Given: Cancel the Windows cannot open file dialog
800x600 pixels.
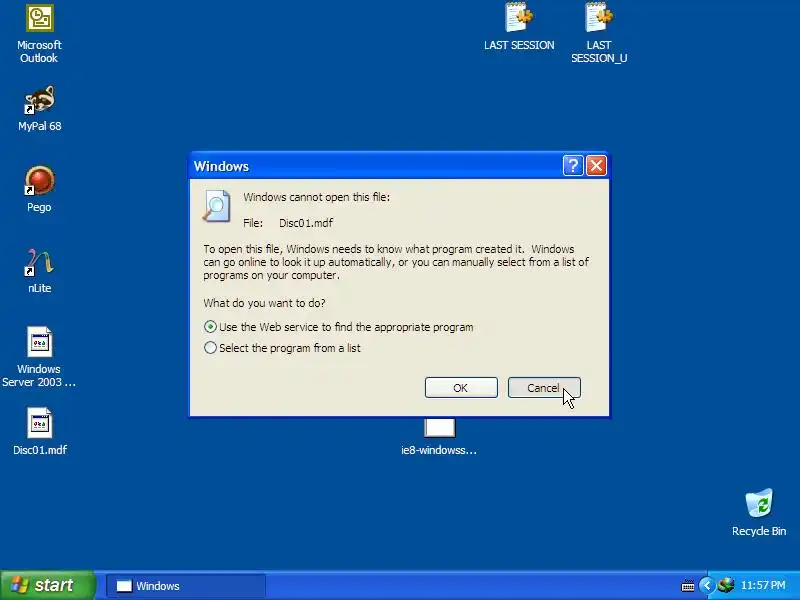Looking at the screenshot, I should pos(544,388).
